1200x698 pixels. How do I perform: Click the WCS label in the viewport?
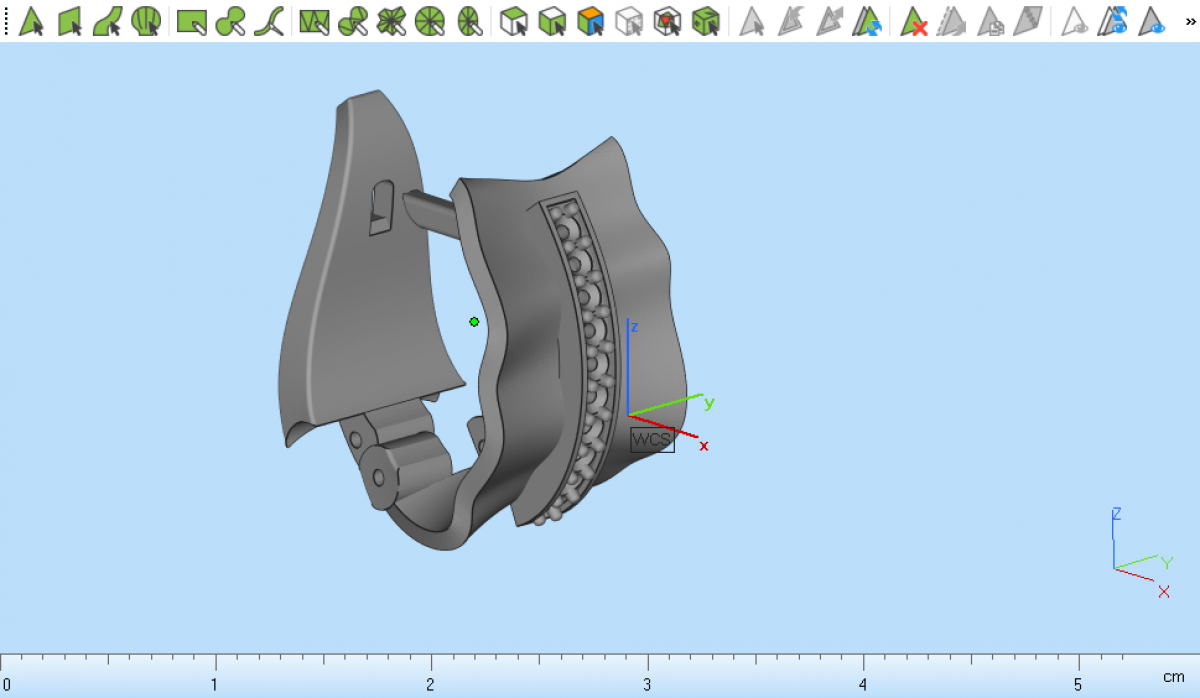(x=651, y=440)
